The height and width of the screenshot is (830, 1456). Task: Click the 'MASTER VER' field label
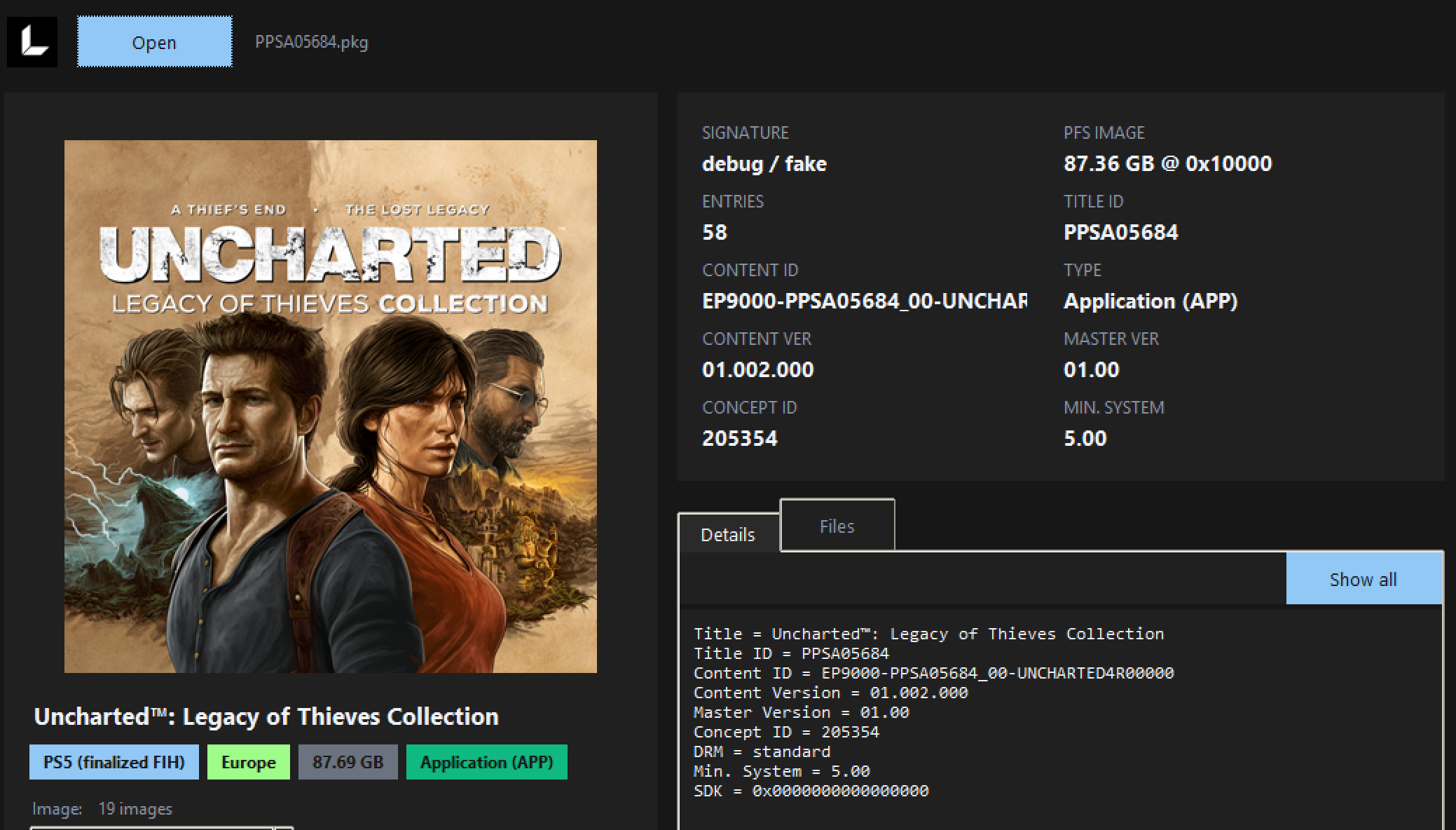pos(1111,339)
